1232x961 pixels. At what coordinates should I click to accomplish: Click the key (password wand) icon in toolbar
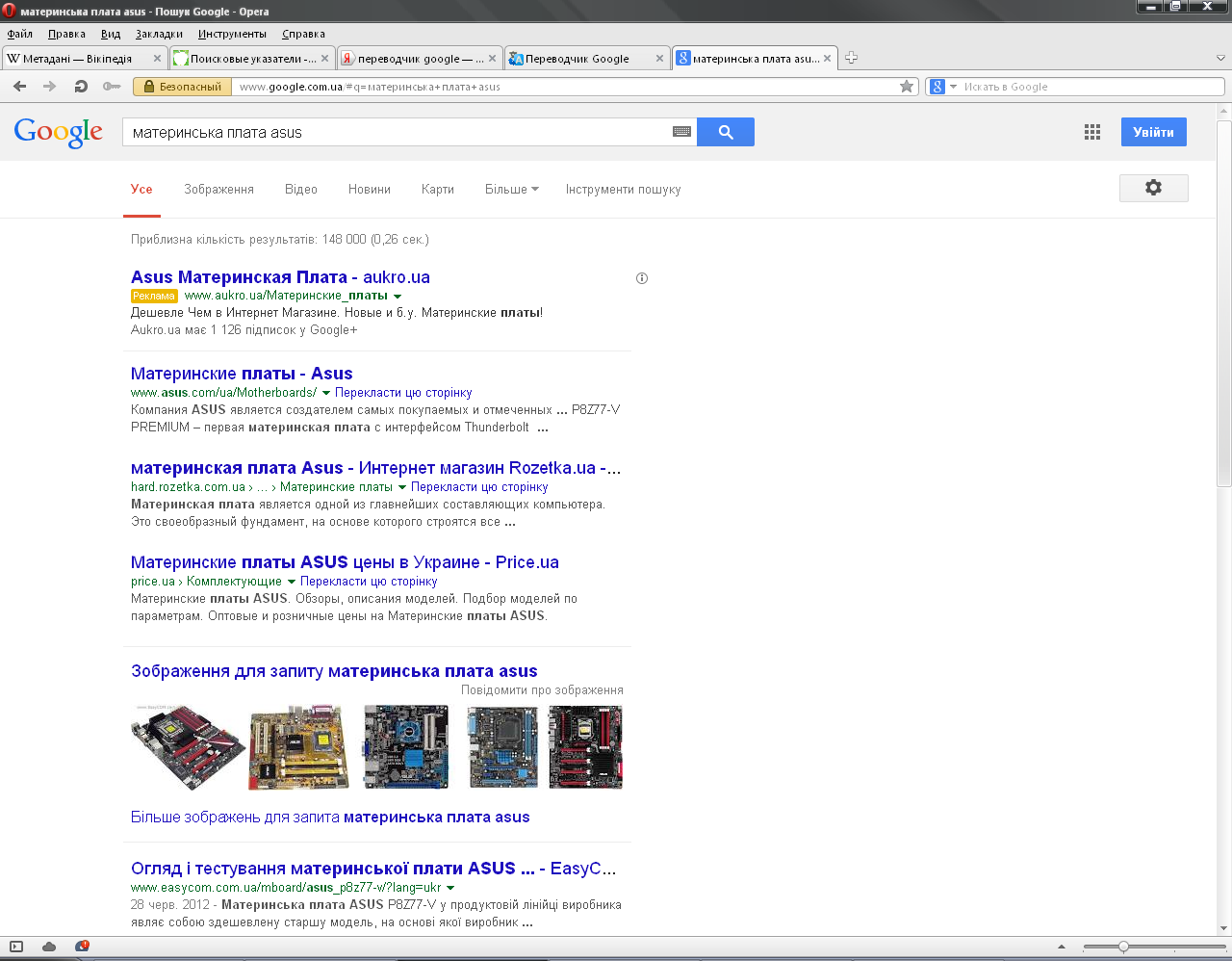[112, 87]
